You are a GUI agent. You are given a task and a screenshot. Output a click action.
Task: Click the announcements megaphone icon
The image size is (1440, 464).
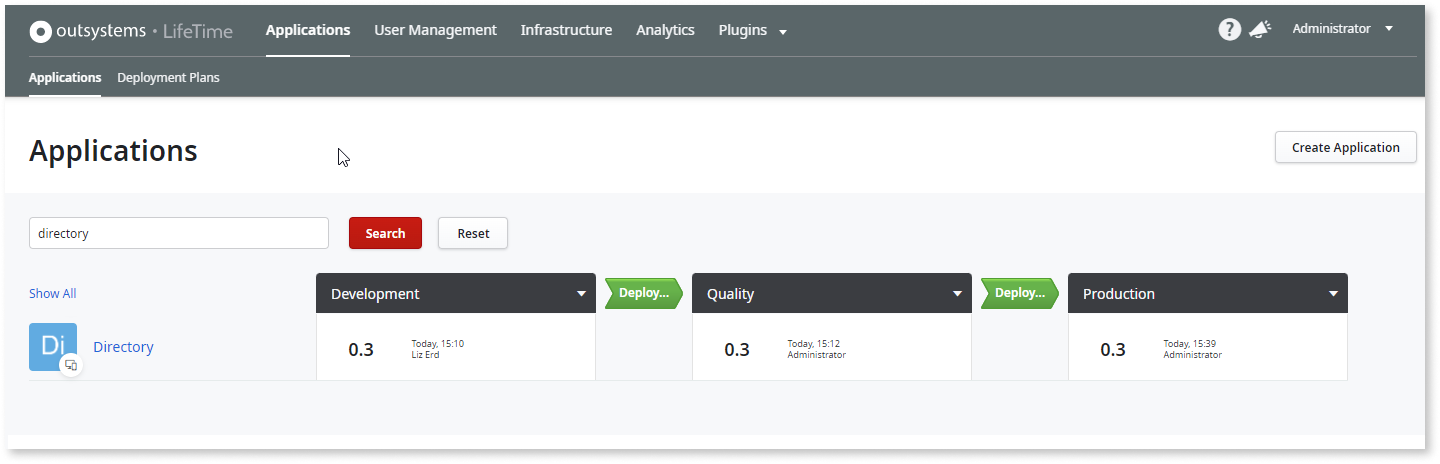[1260, 30]
